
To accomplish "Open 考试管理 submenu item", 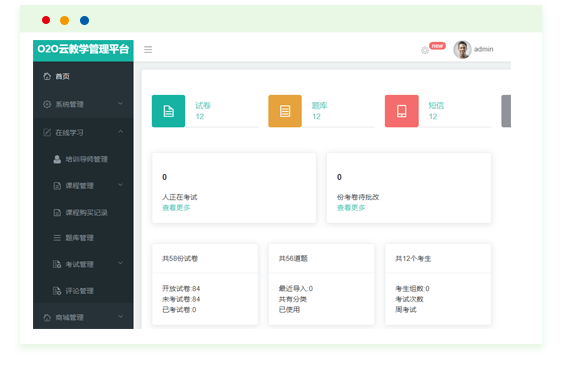I will pos(80,264).
